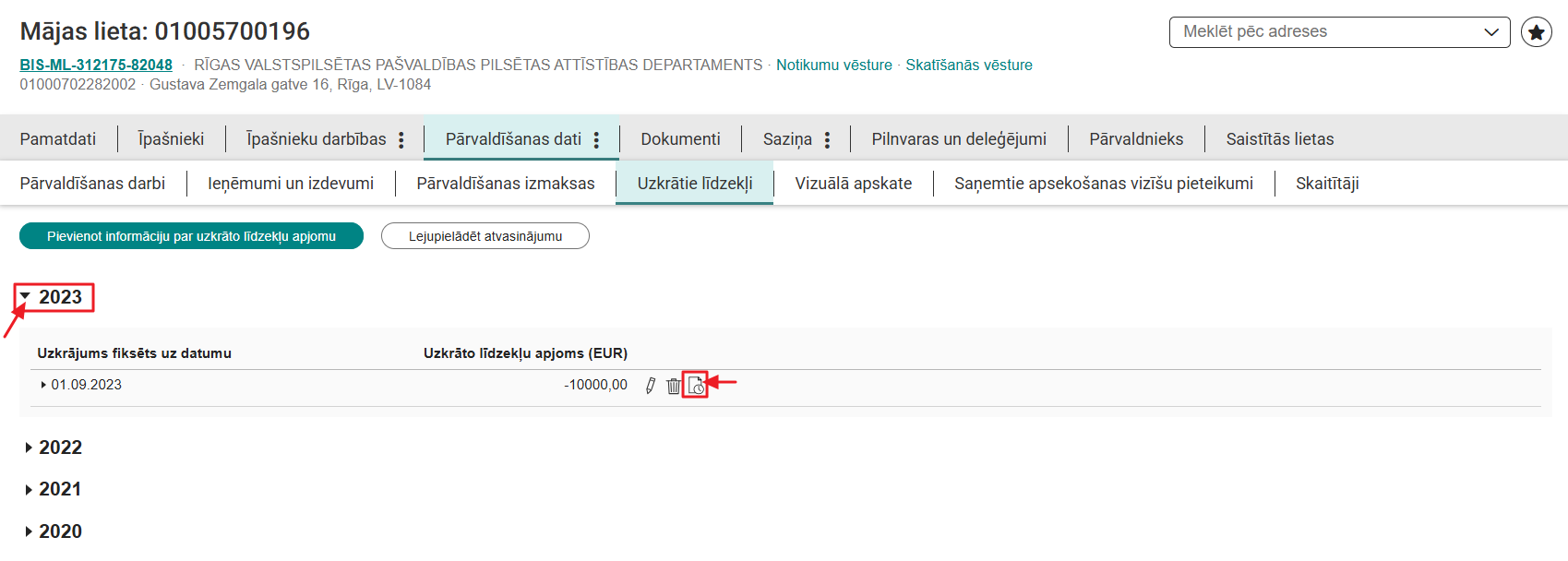Switch to the Īpašnieki tab
The height and width of the screenshot is (561, 1568).
click(x=171, y=139)
